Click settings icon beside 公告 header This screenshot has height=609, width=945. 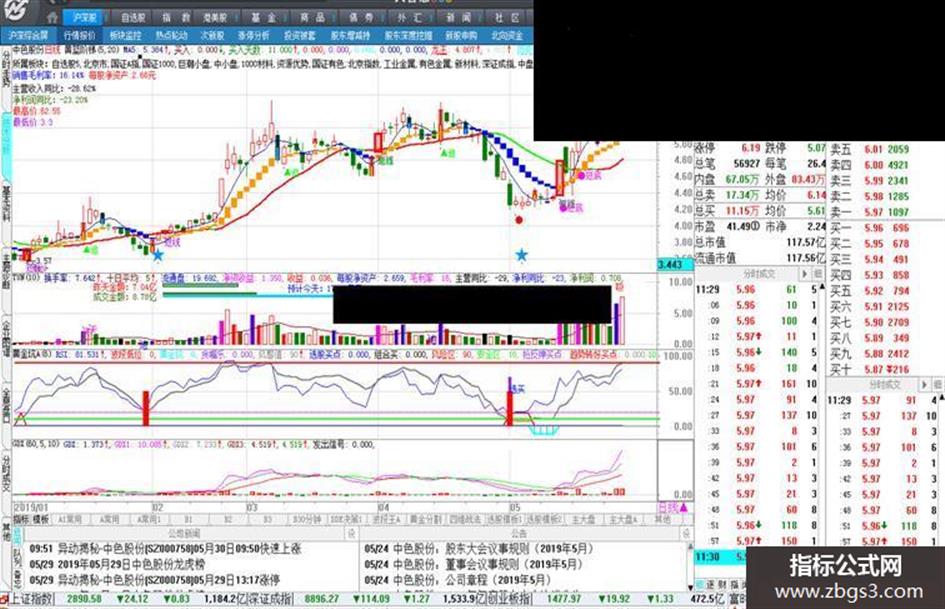click(686, 534)
